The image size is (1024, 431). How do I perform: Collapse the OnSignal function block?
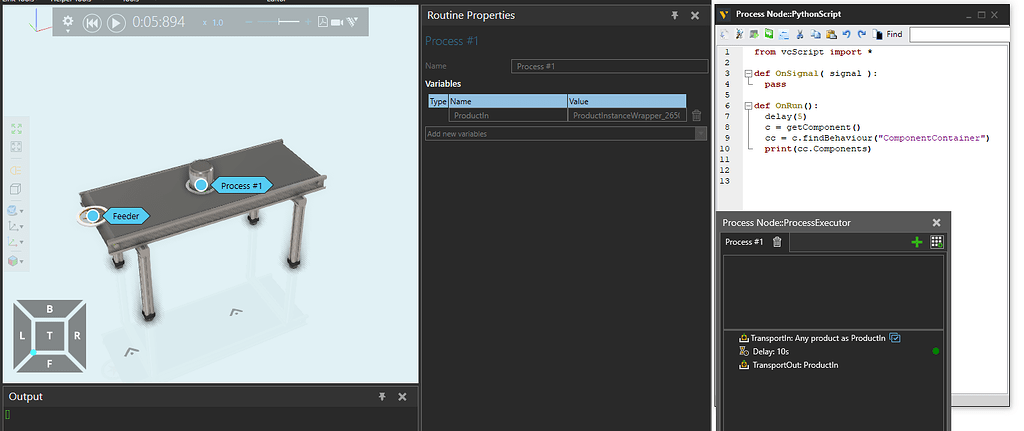746,73
